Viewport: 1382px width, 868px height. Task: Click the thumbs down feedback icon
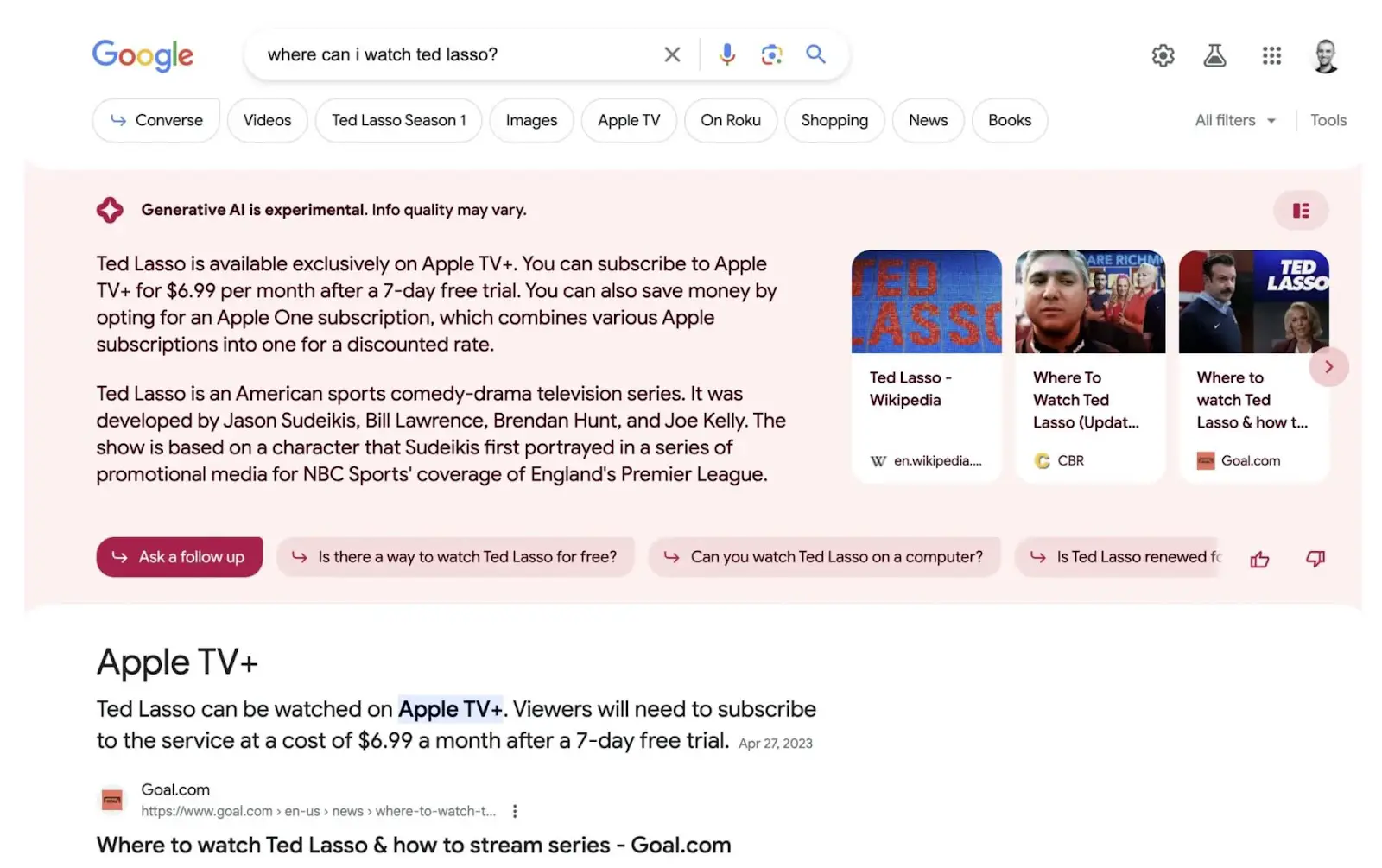click(1315, 559)
